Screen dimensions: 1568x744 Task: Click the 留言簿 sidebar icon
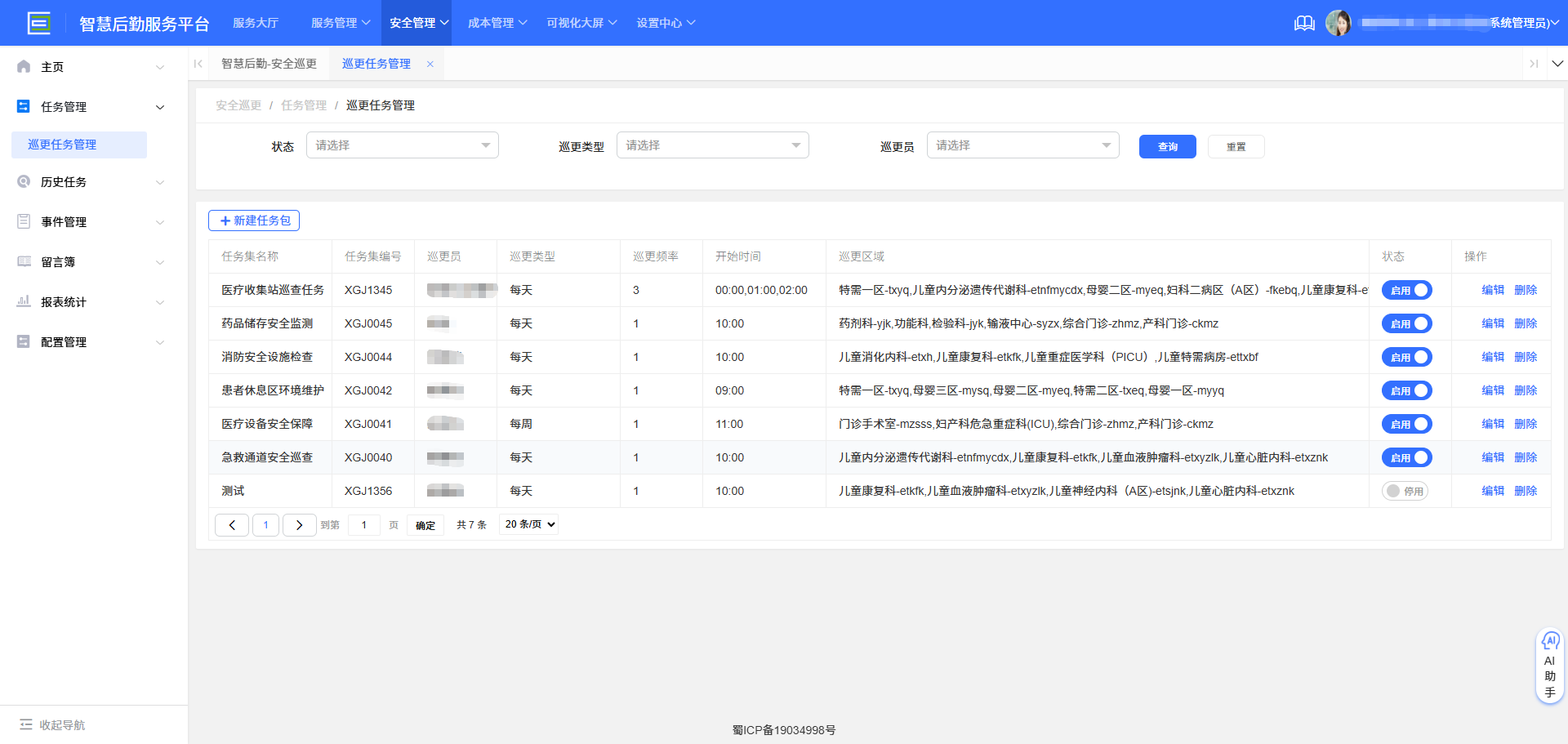[x=23, y=261]
